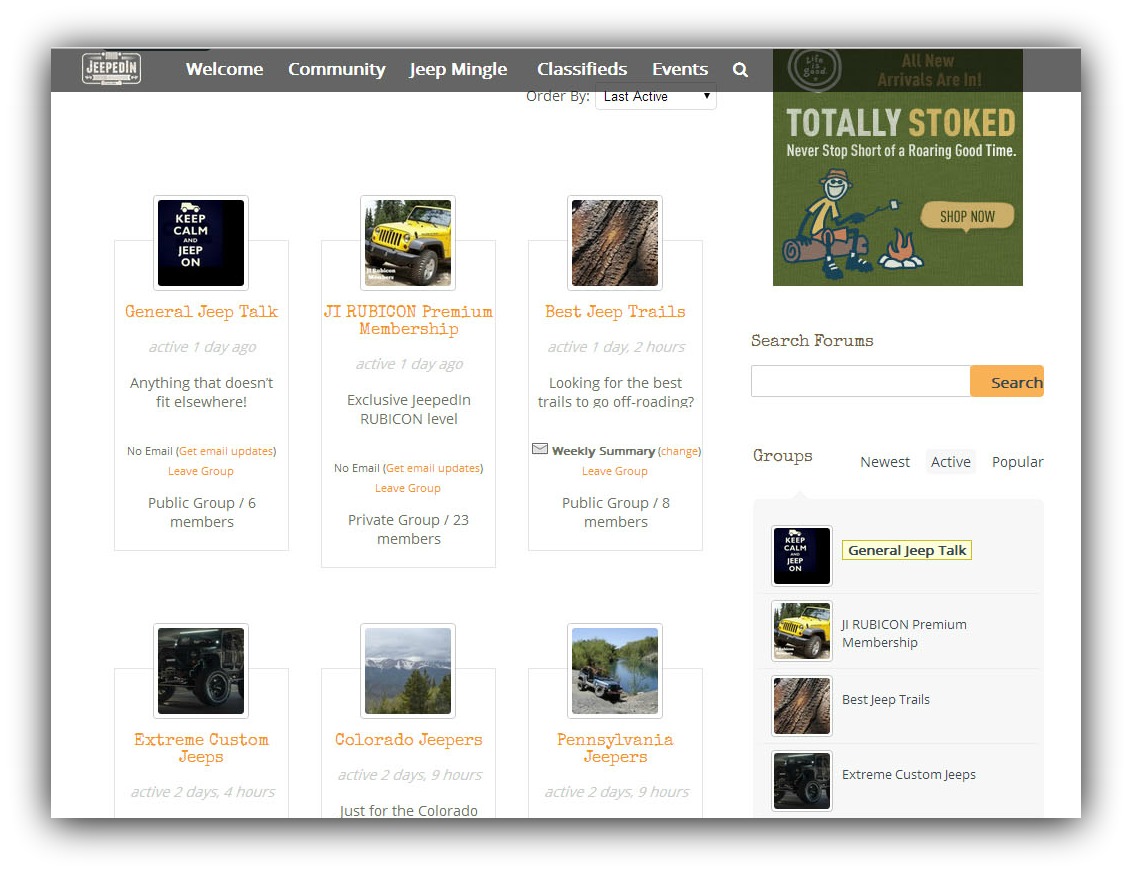
Task: Click Get email updates under General Jeep Talk
Action: (226, 451)
